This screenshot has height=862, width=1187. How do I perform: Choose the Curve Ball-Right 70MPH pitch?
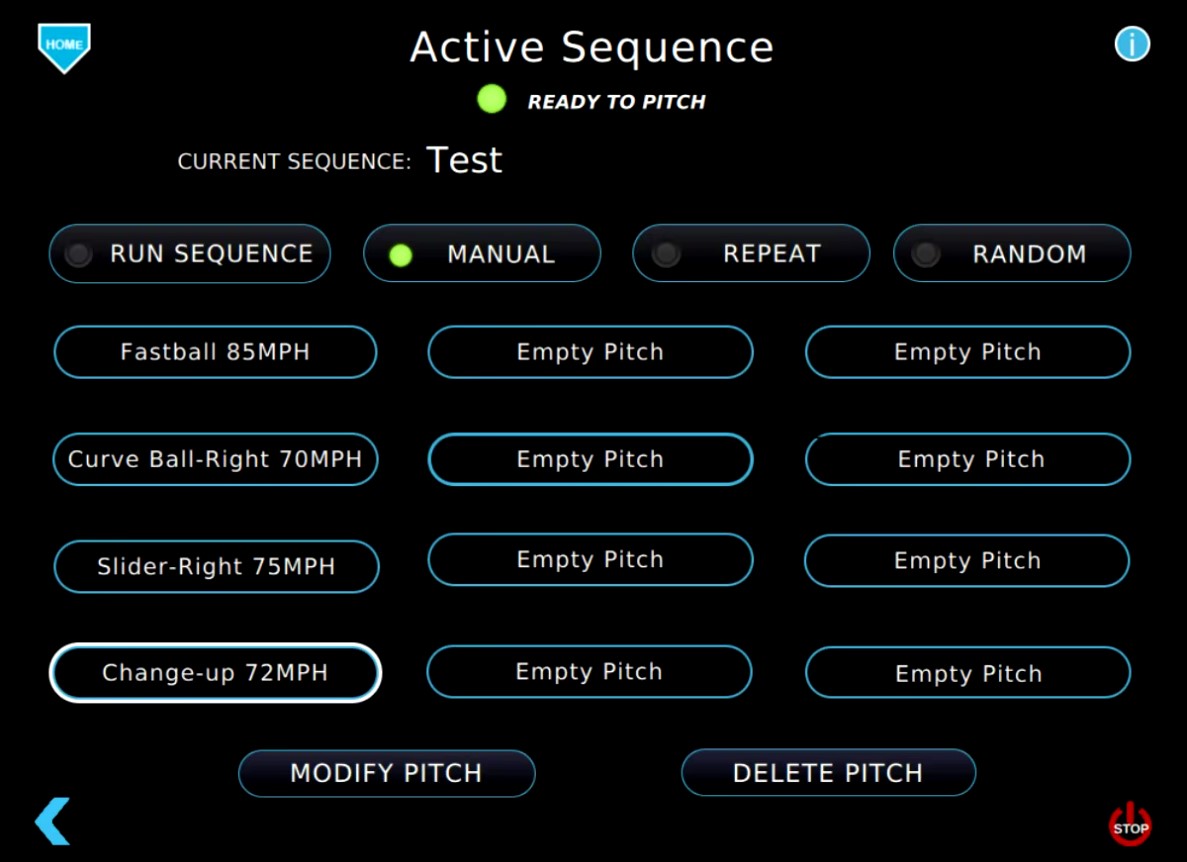[x=215, y=460]
